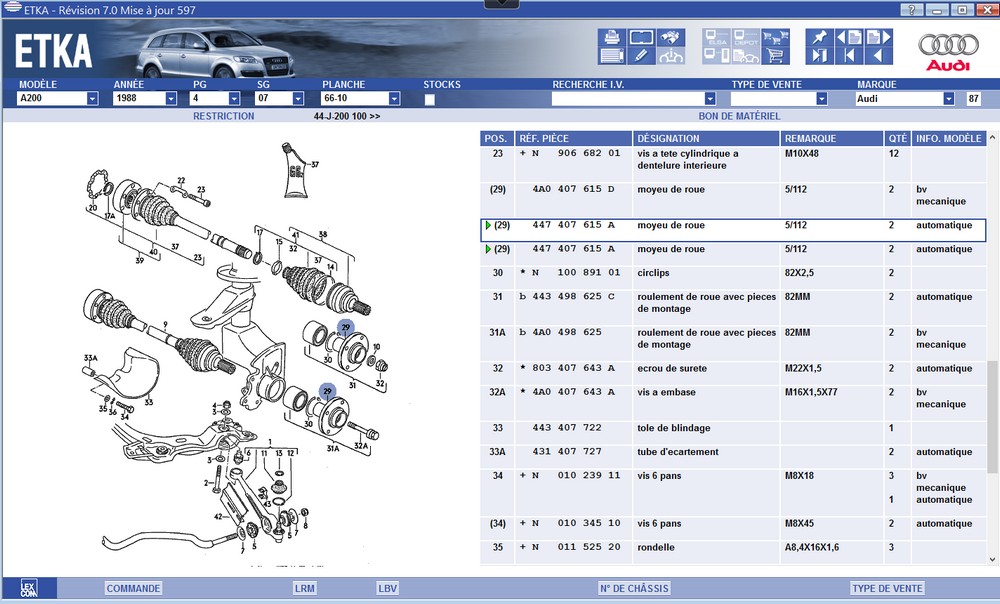Select the rondelle row
The image size is (1000, 604).
(x=733, y=552)
